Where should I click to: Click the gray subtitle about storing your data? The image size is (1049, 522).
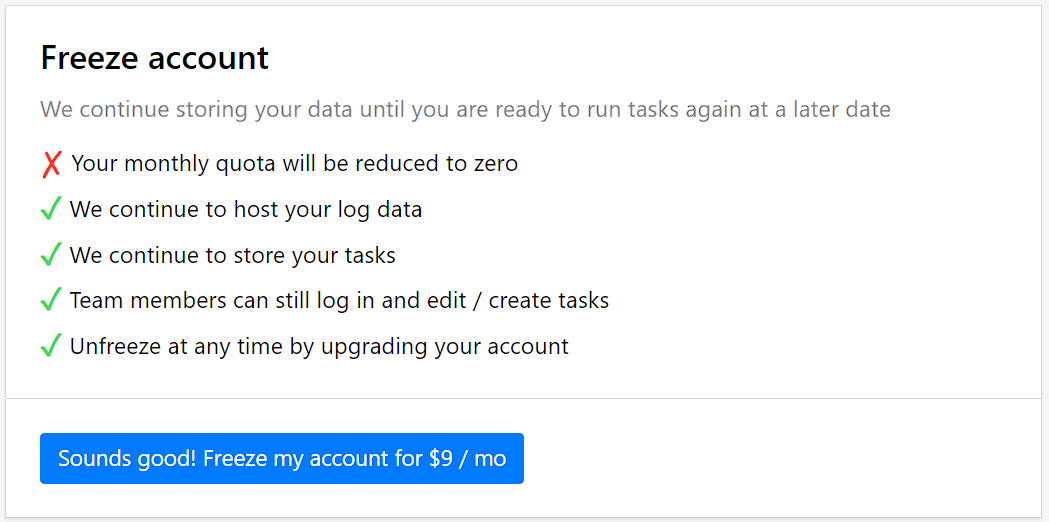[x=465, y=109]
